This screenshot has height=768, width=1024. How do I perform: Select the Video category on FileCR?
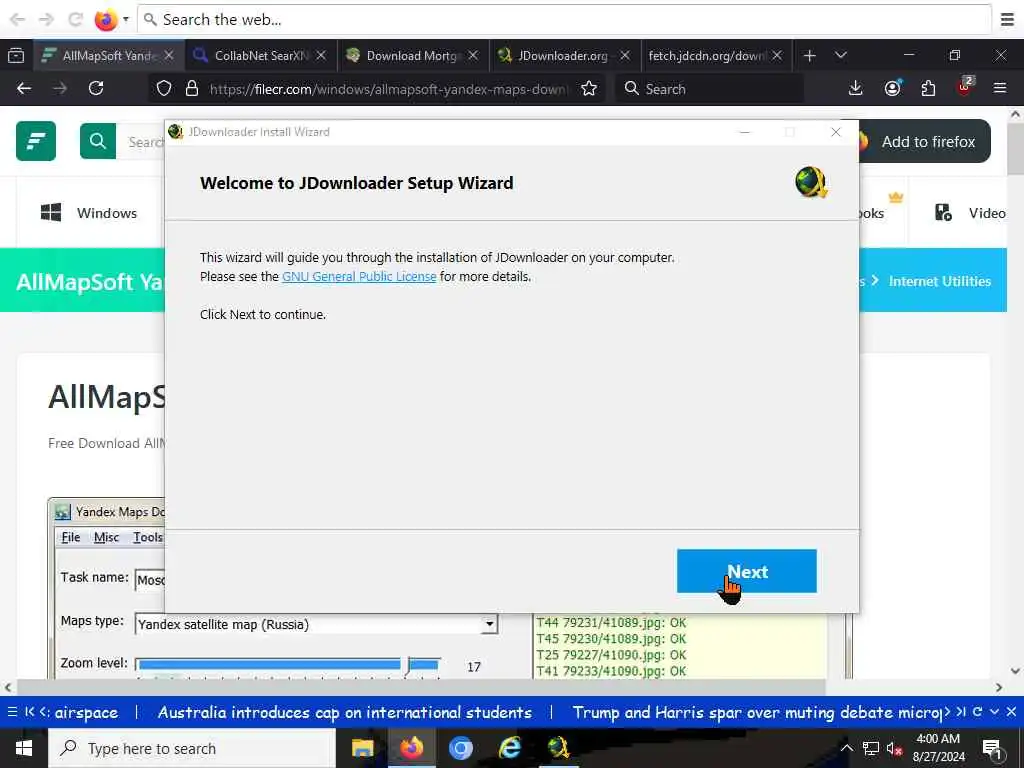click(970, 213)
